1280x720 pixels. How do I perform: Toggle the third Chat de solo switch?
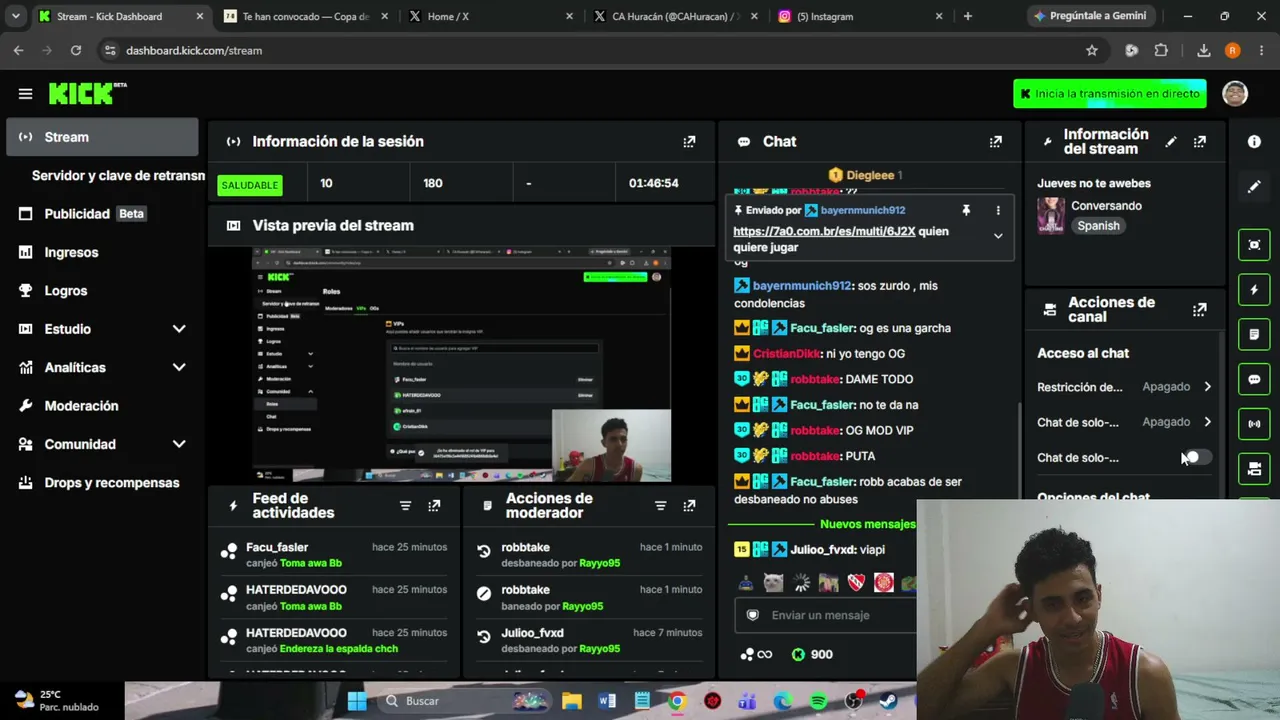coord(1196,457)
